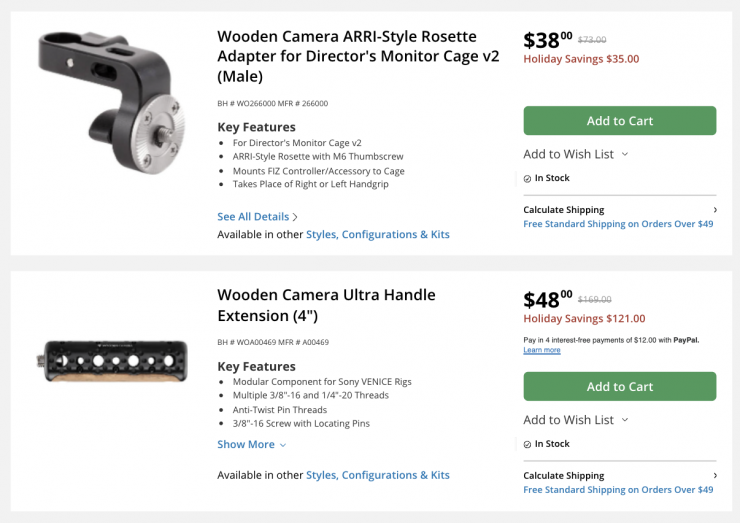
Task: Expand Show More key features
Action: pyautogui.click(x=251, y=445)
